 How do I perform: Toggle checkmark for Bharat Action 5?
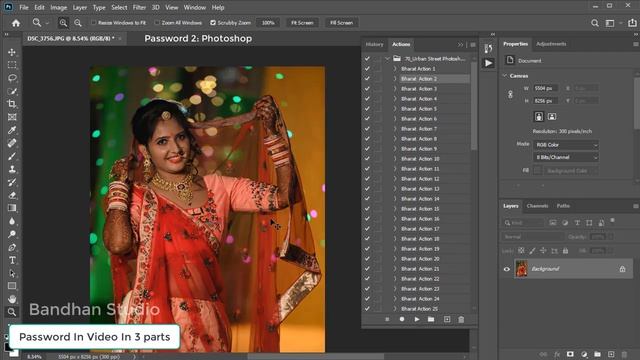click(367, 109)
